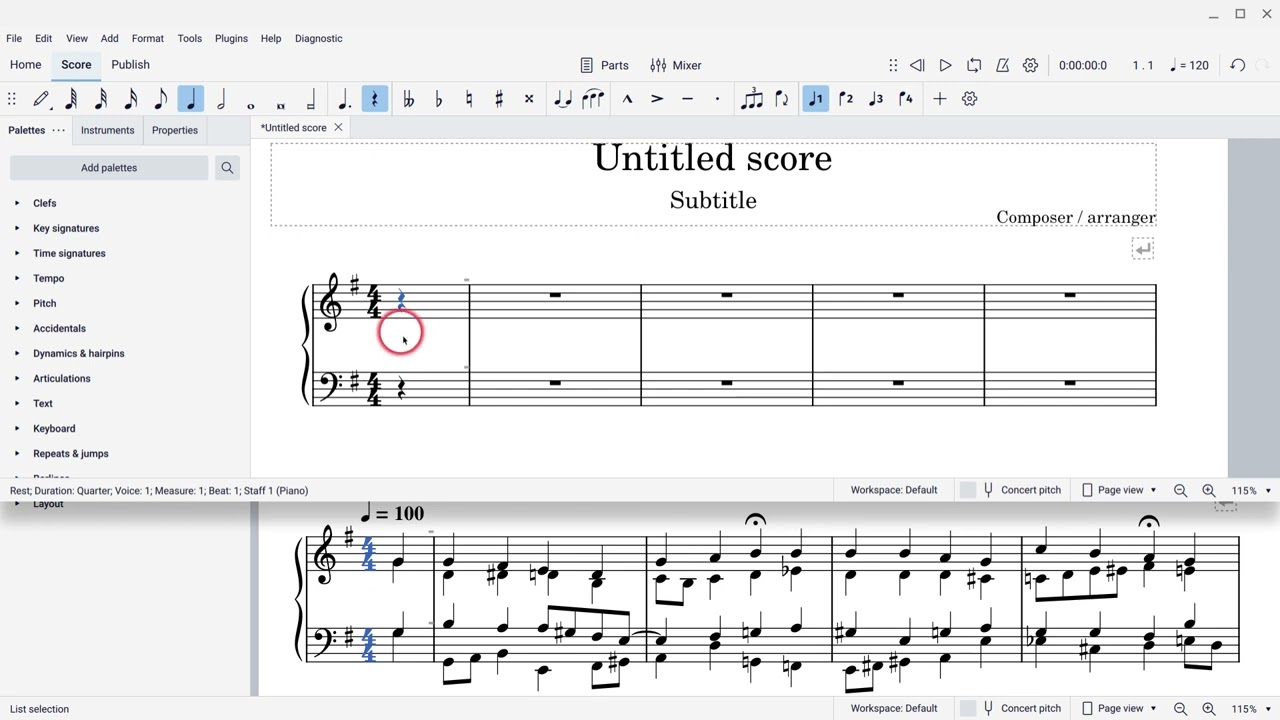1280x720 pixels.
Task: Flip note direction
Action: point(782,99)
